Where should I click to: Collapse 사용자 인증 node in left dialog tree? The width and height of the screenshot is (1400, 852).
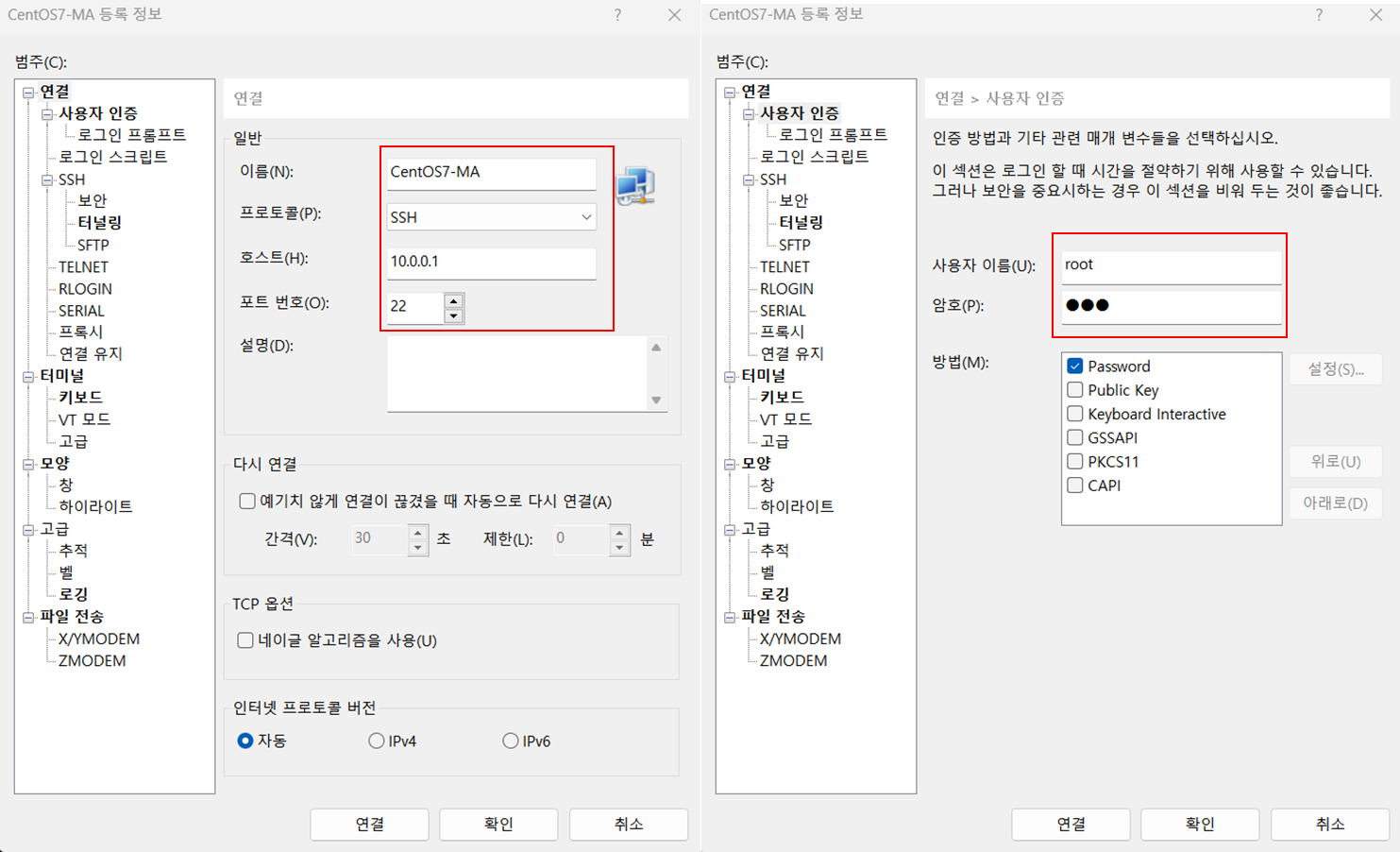coord(47,114)
